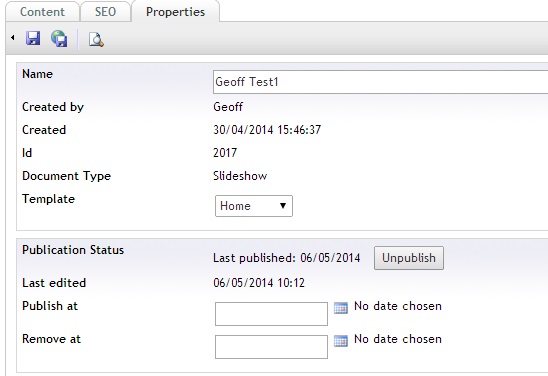548x376 pixels.
Task: Click the Template label
Action: [x=49, y=199]
